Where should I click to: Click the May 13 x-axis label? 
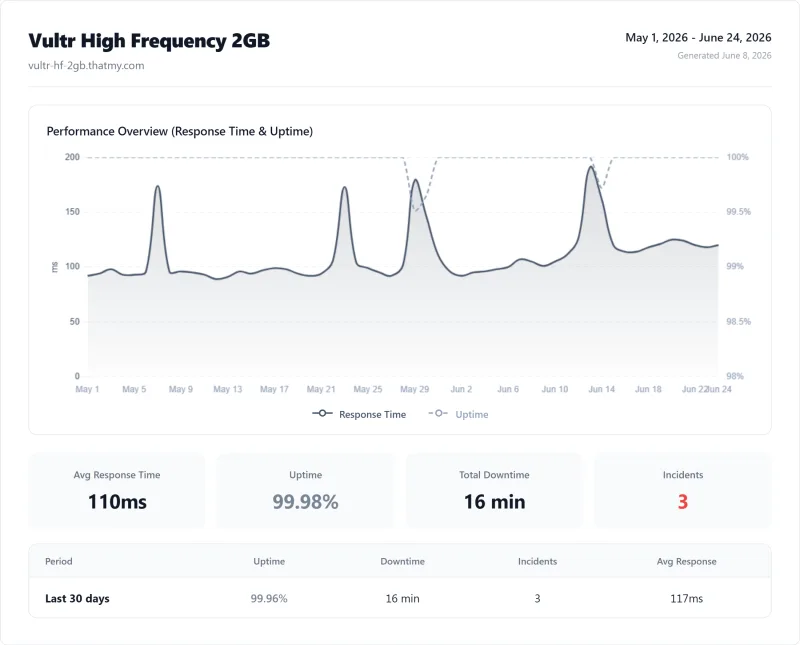pos(228,389)
